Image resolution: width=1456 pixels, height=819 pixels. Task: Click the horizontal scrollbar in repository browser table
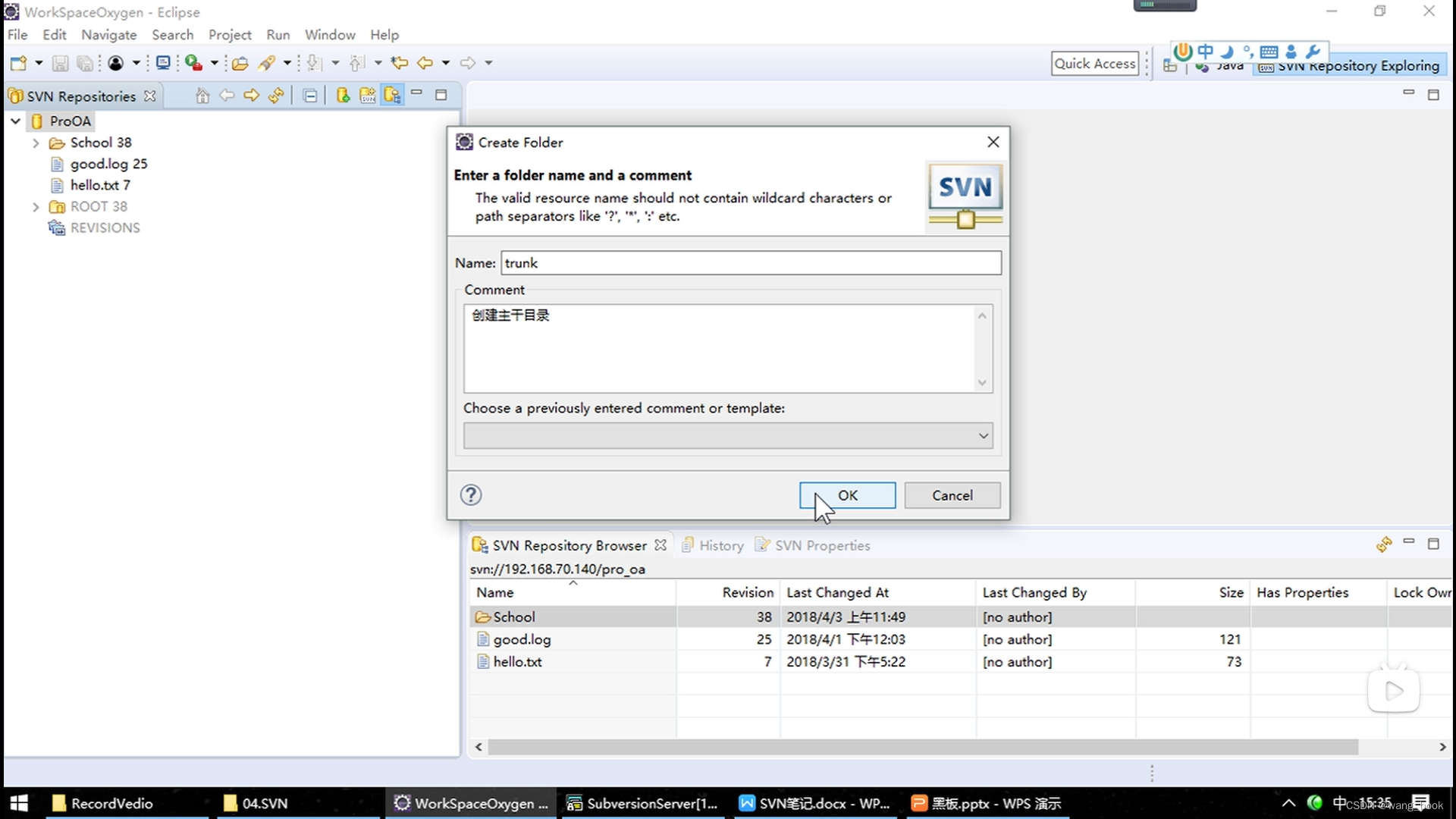click(922, 747)
